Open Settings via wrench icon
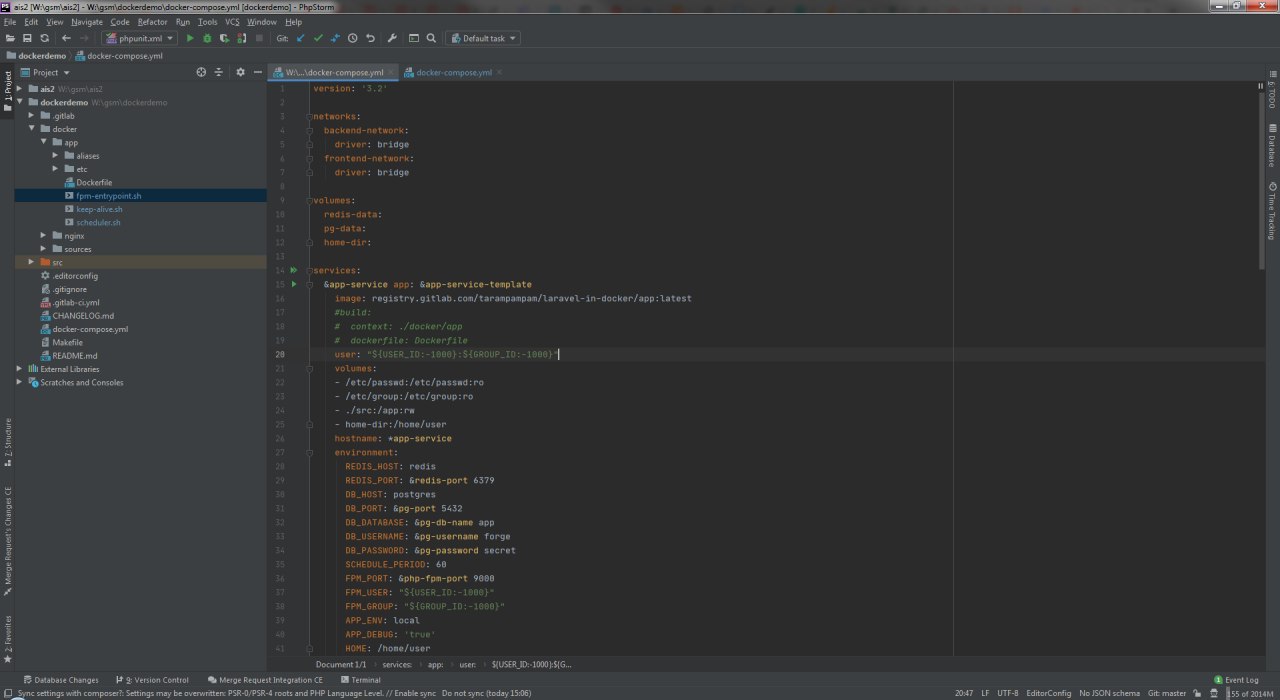The height and width of the screenshot is (700, 1280). 392,38
